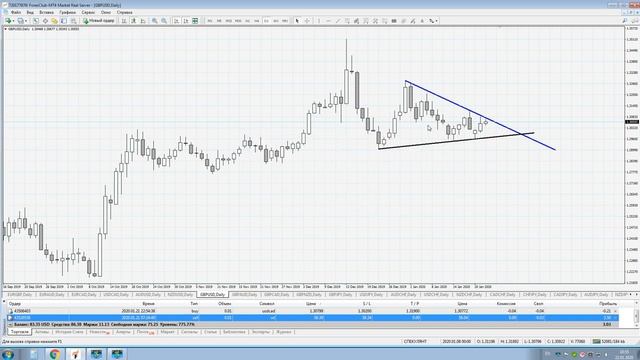640x360 pixels.
Task: Switch chart to line chart type
Action: coord(143,21)
